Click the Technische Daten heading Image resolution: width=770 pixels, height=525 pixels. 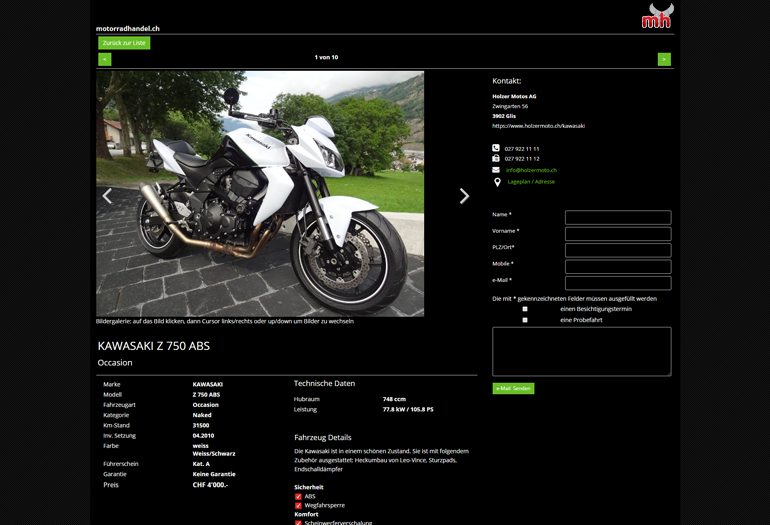pos(324,384)
